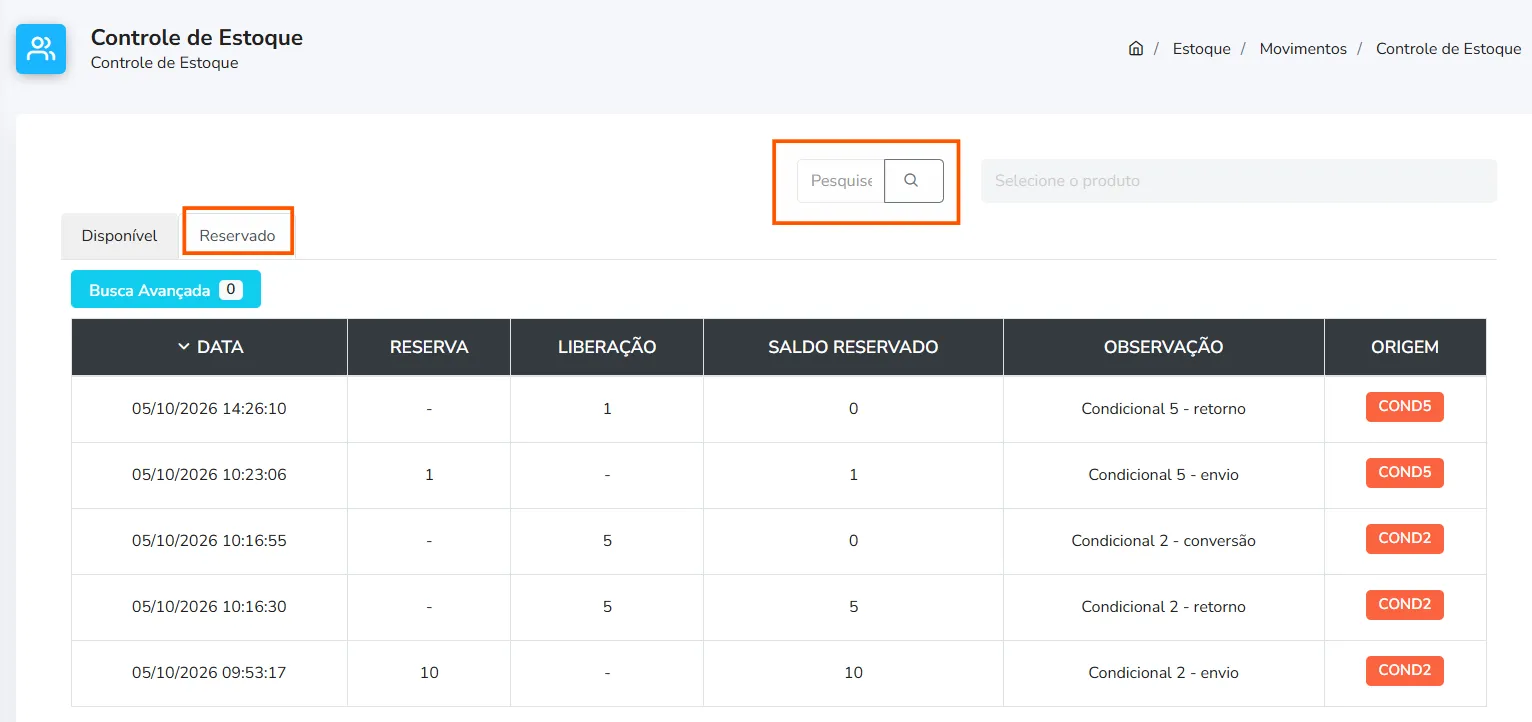The height and width of the screenshot is (722, 1532).
Task: Click the Estoque breadcrumb link
Action: (1201, 48)
